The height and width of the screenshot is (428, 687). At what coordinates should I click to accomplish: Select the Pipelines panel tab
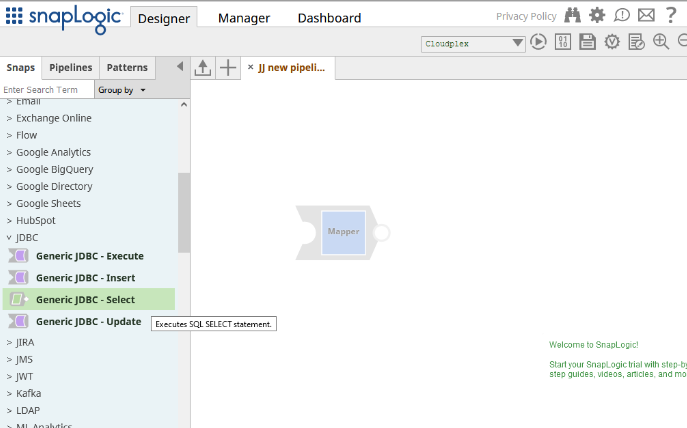point(71,67)
